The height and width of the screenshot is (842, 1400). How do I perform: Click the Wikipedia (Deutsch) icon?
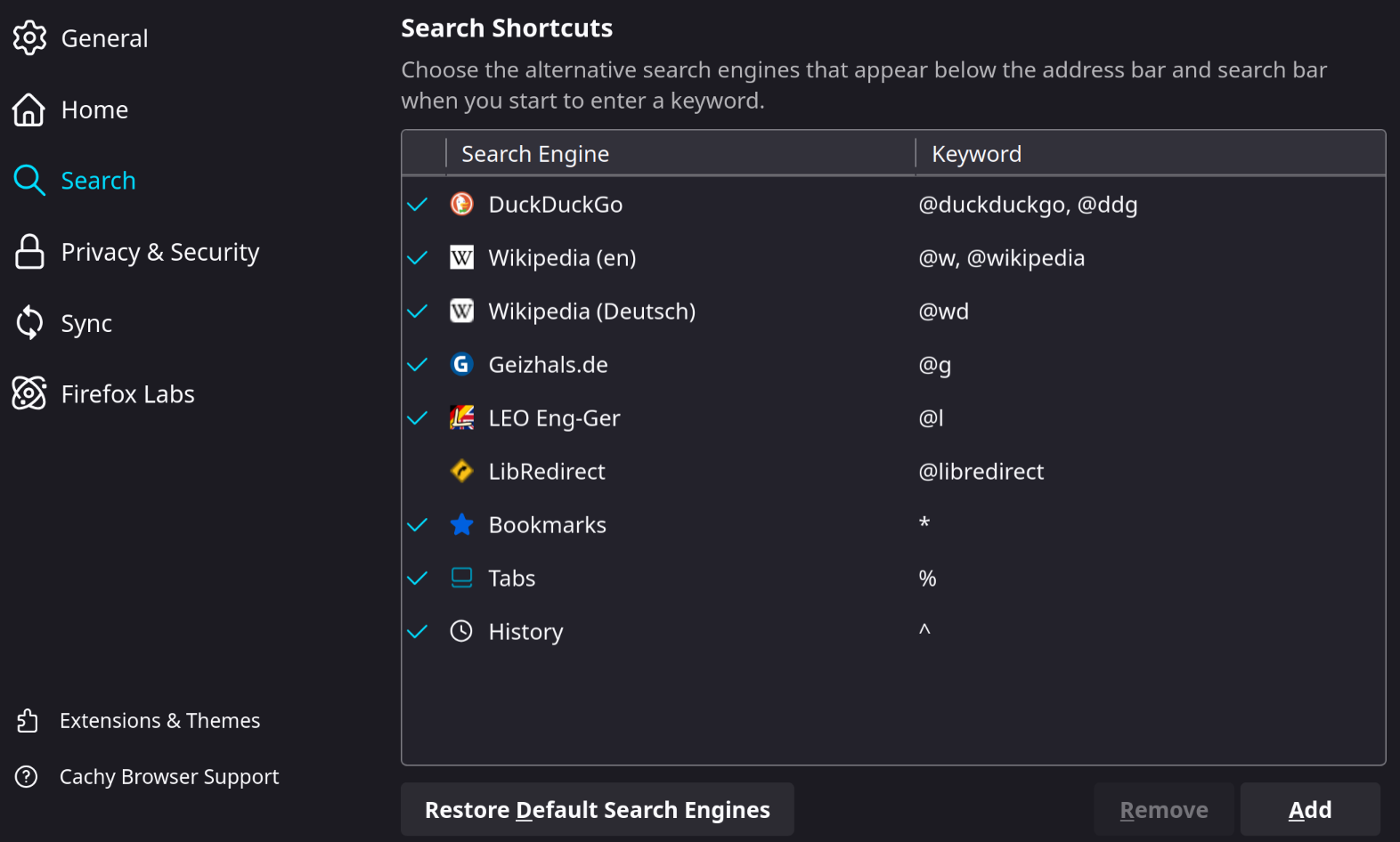(461, 311)
